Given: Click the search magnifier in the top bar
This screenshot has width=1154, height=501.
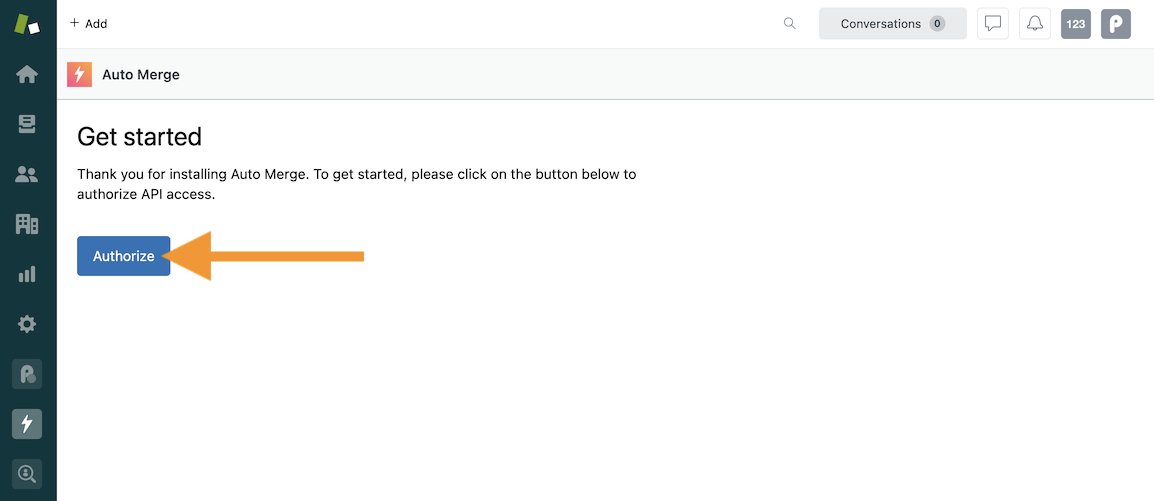Looking at the screenshot, I should (790, 24).
